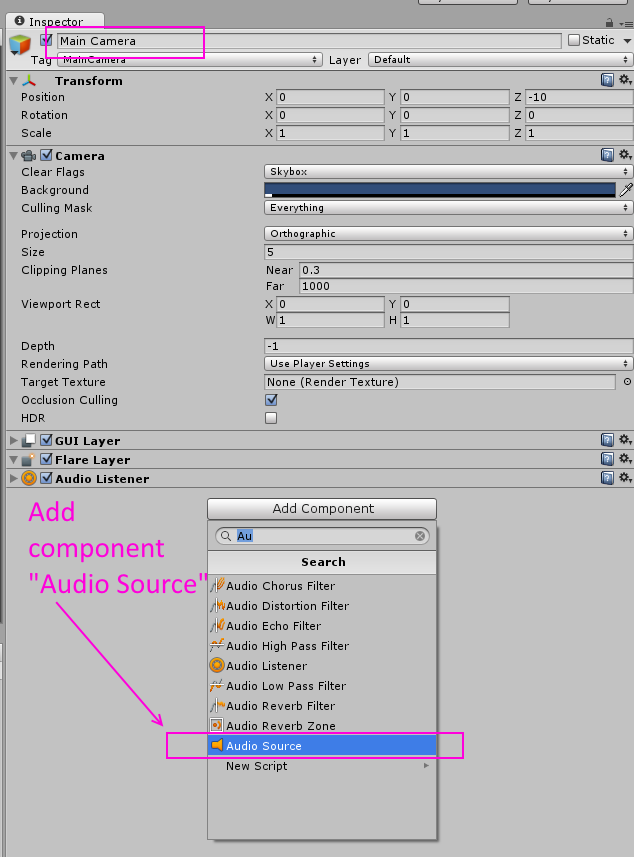Enable the Static checkbox
The height and width of the screenshot is (857, 634).
point(574,40)
